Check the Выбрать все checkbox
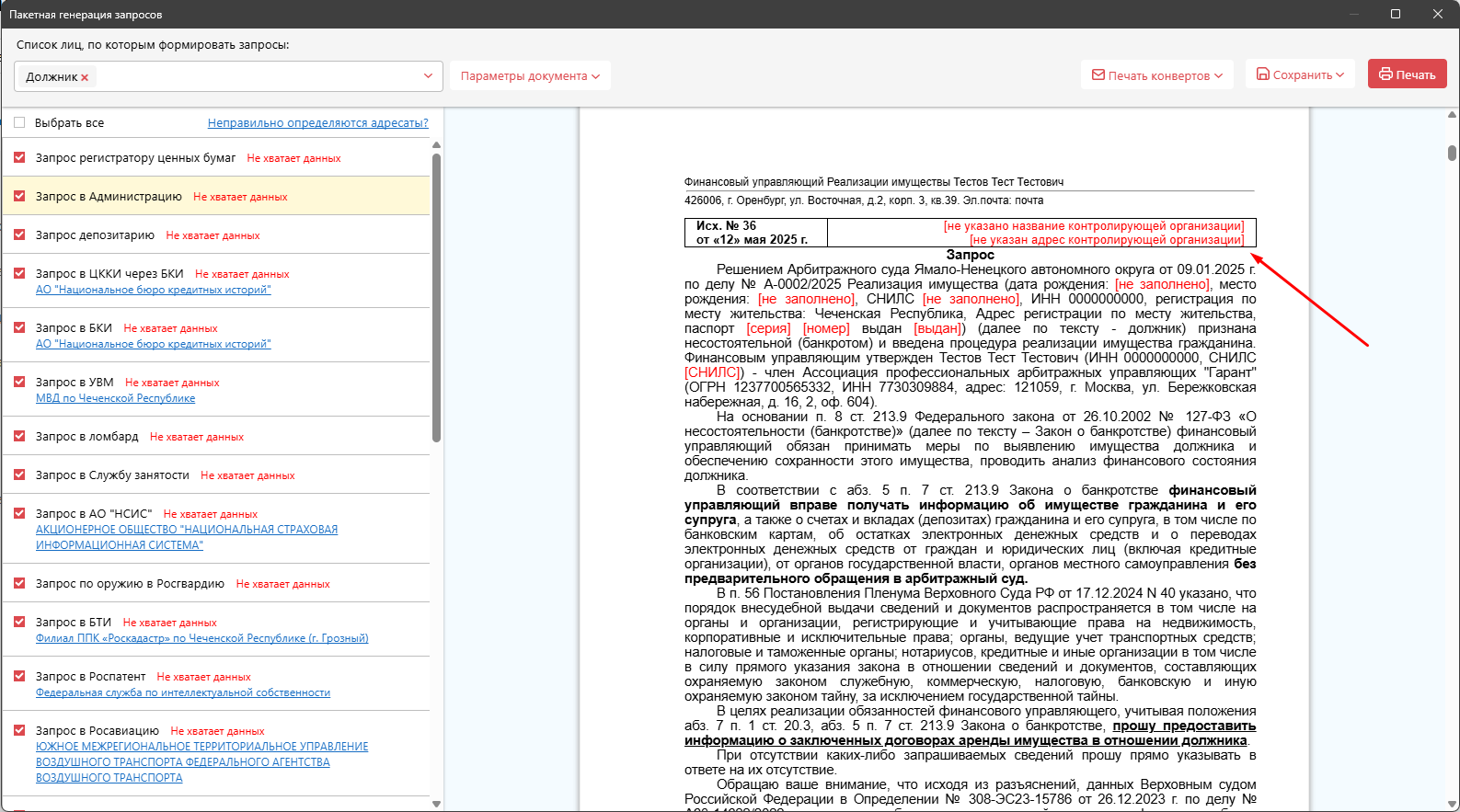Image resolution: width=1460 pixels, height=812 pixels. coord(19,122)
